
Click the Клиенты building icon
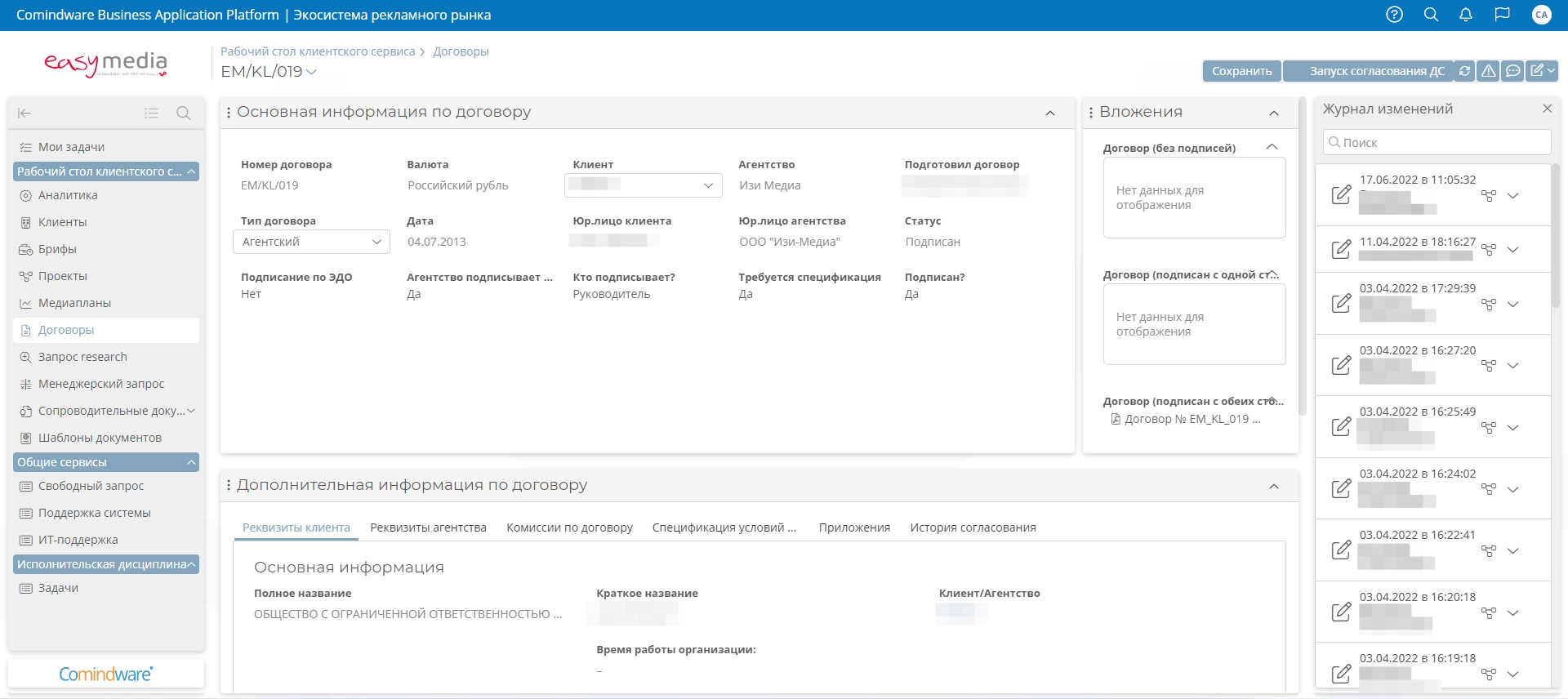click(26, 223)
